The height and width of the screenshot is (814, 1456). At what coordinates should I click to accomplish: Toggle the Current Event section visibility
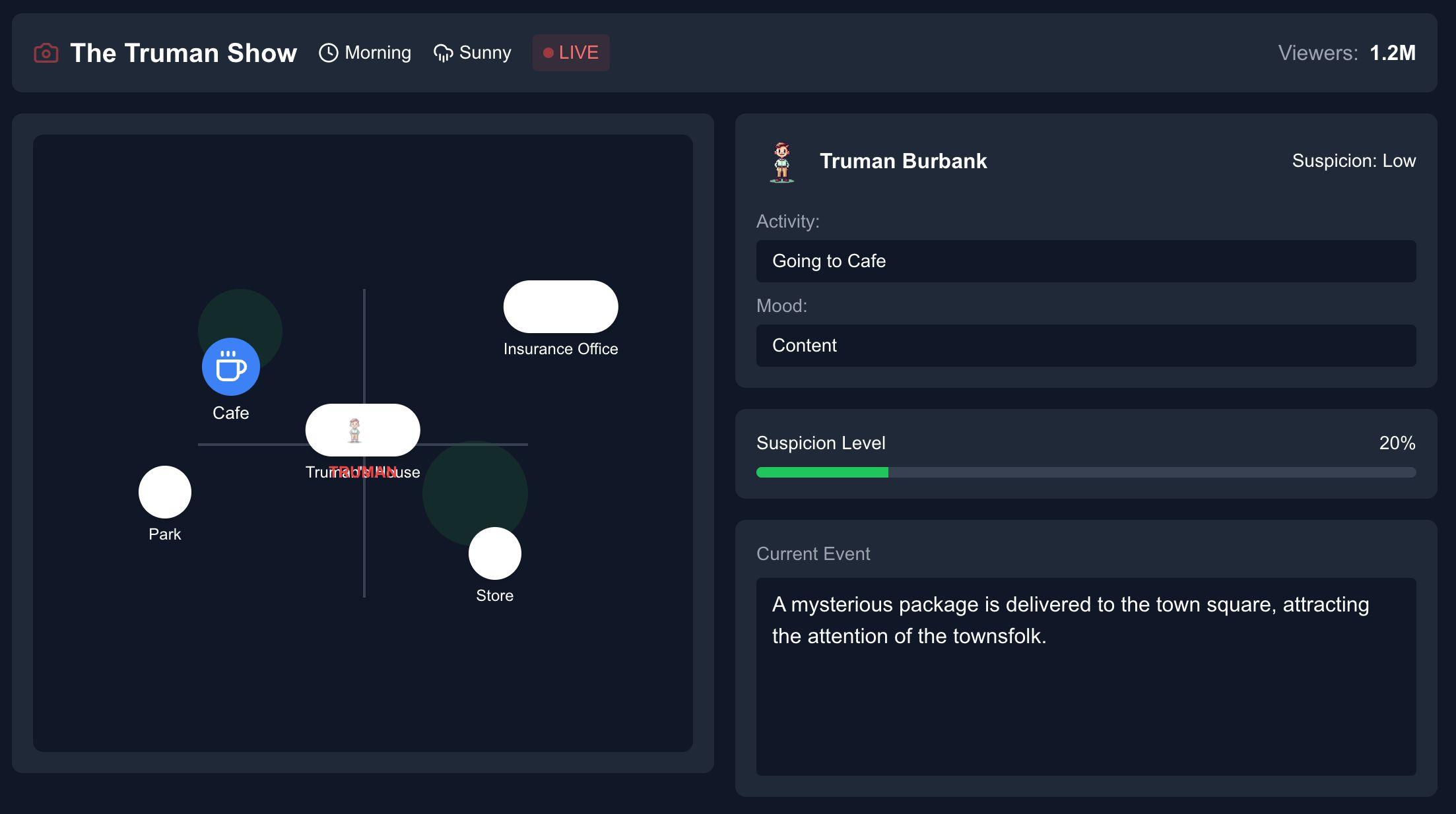tap(813, 553)
